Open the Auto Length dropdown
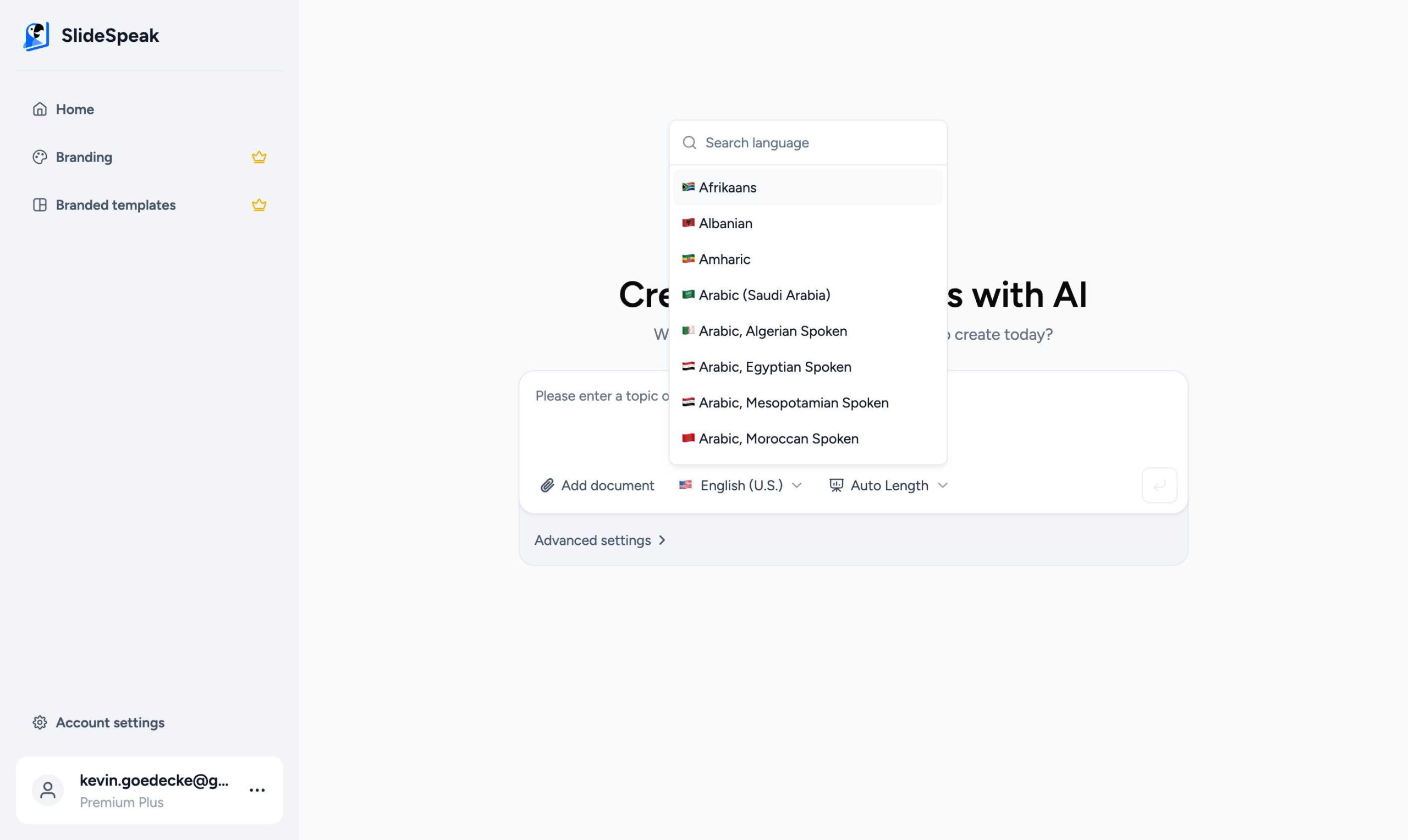 888,485
